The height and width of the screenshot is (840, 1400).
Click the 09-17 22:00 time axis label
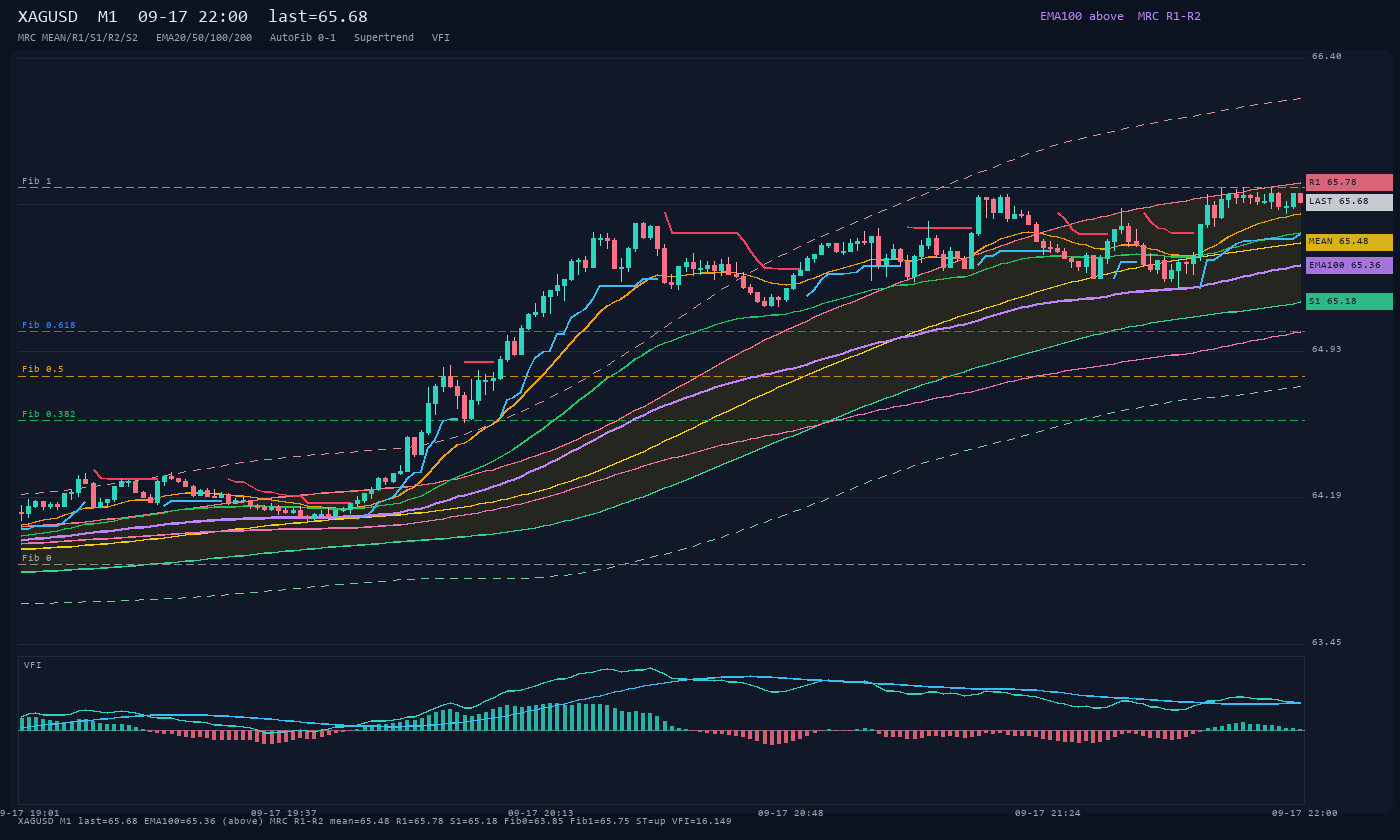pos(1305,813)
